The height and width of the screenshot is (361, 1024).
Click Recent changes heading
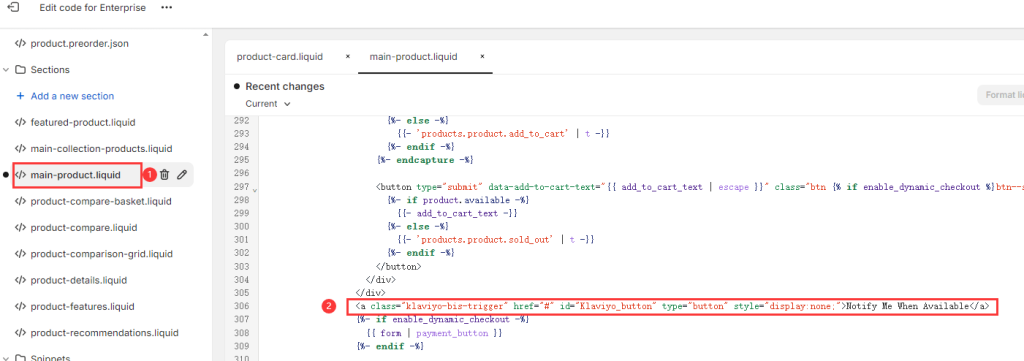(x=285, y=87)
